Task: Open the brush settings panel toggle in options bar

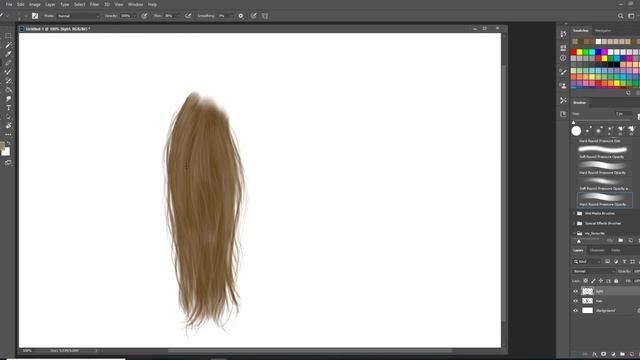Action: pos(35,16)
